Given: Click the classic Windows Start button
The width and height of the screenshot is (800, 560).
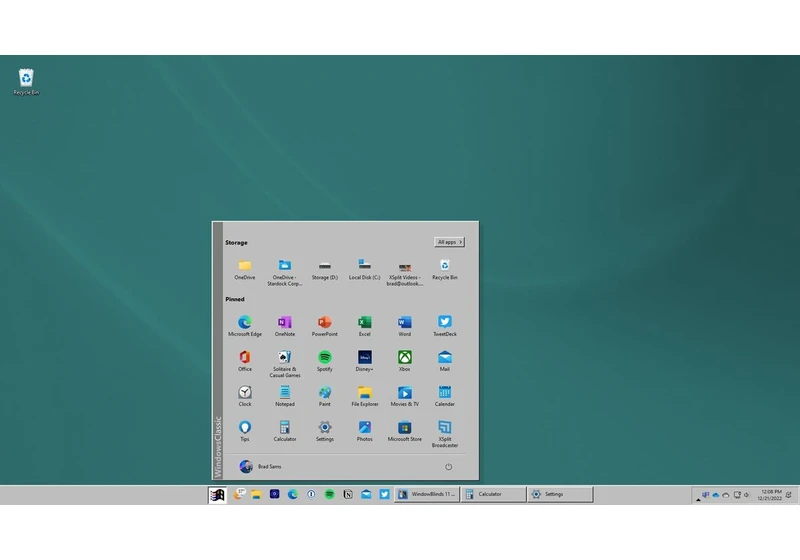Looking at the screenshot, I should (217, 495).
